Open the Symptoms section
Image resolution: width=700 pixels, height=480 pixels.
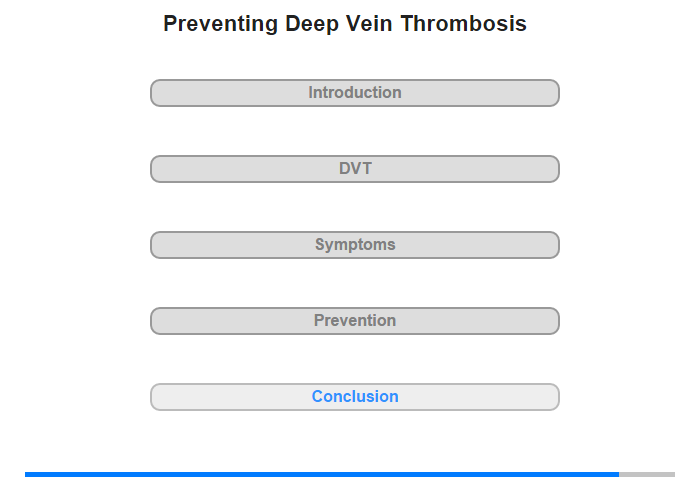tap(355, 245)
